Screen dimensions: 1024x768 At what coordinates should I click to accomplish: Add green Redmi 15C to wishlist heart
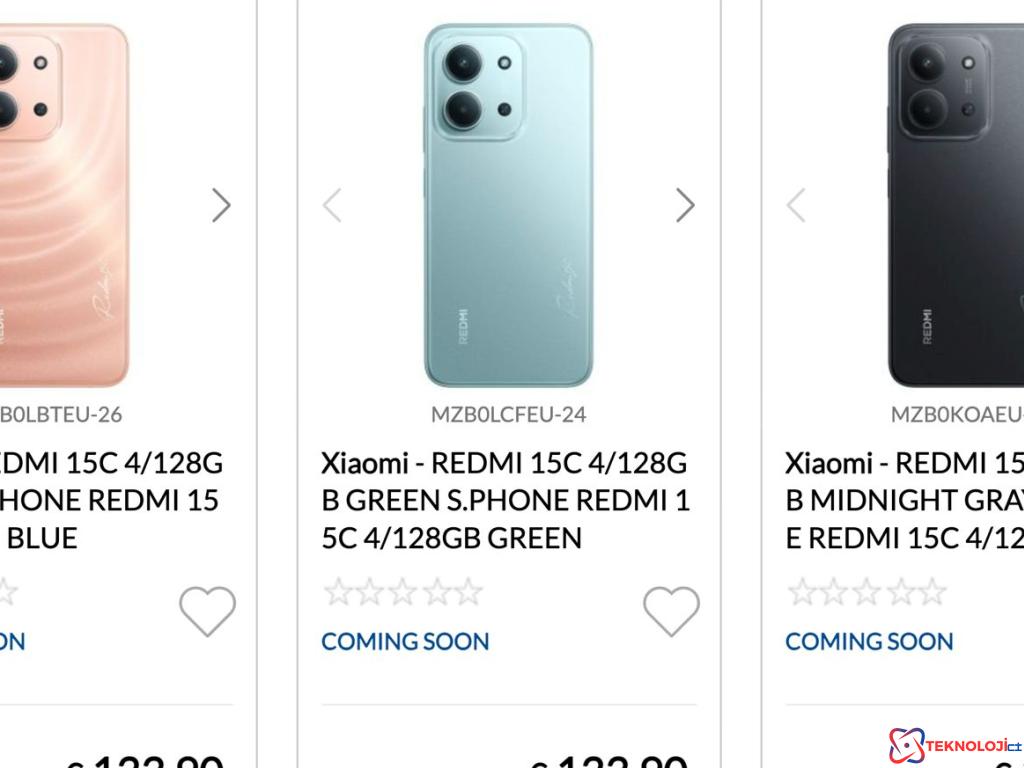point(670,610)
